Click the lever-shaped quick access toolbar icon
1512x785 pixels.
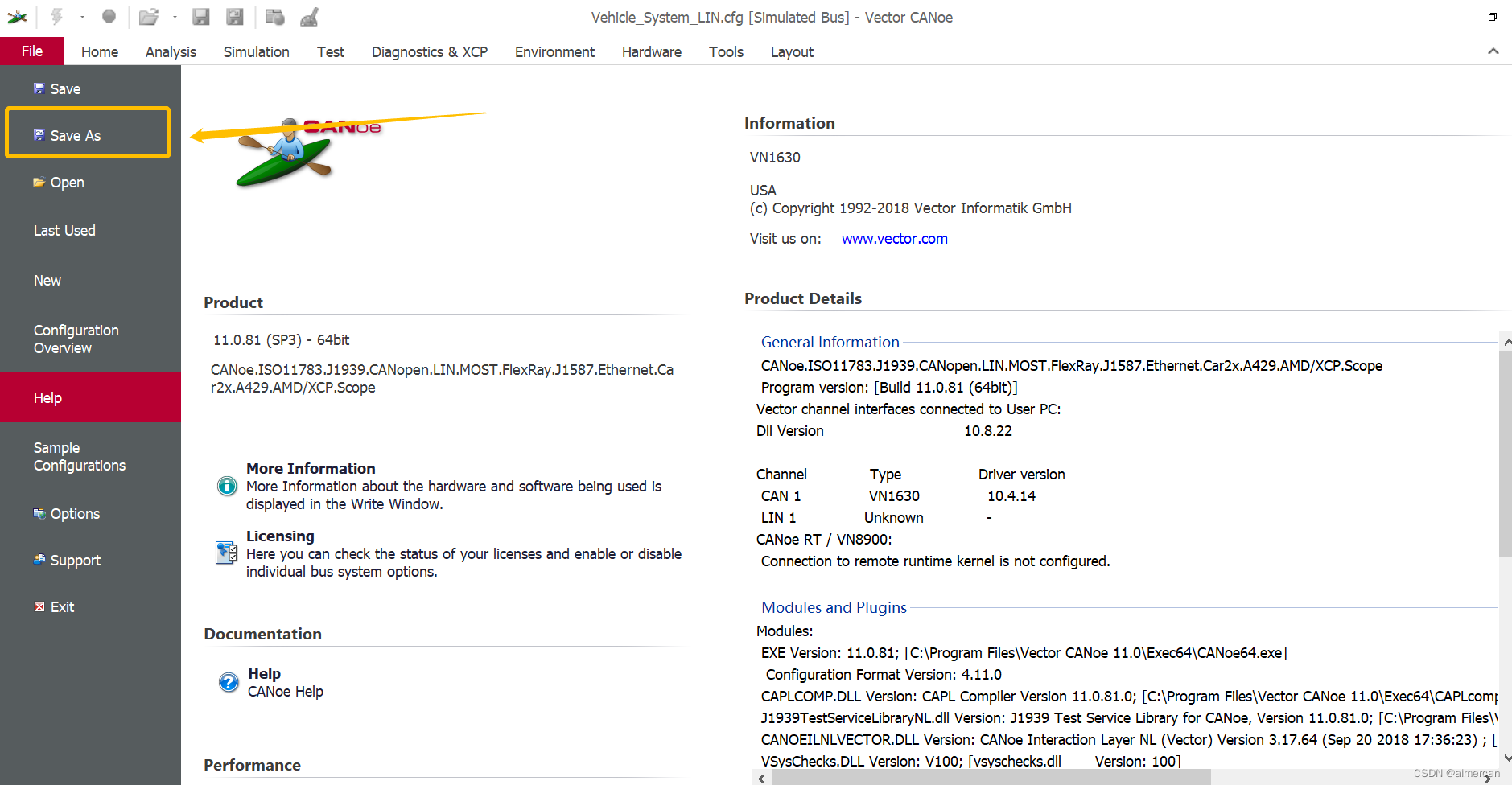(x=310, y=17)
